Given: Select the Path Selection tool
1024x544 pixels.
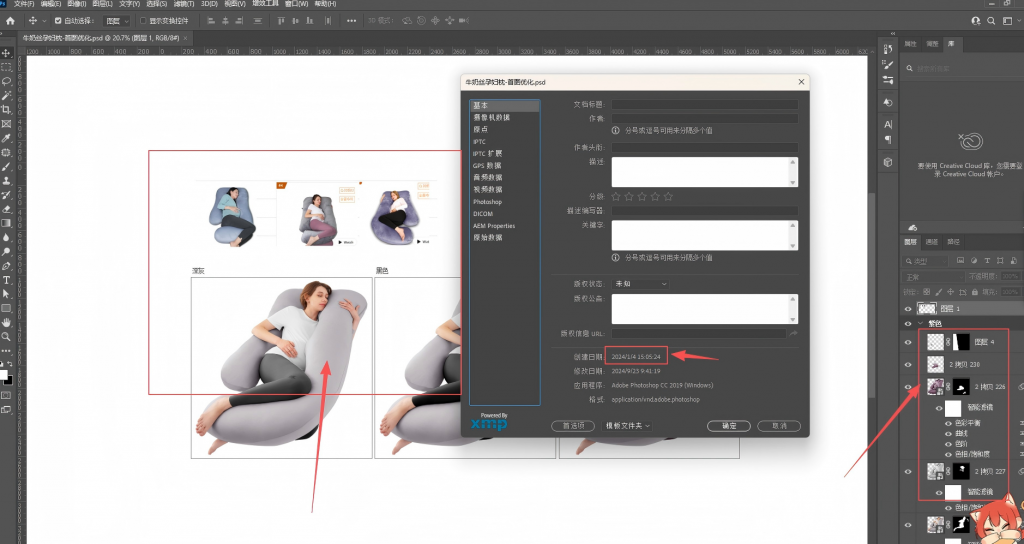Looking at the screenshot, I should [x=7, y=294].
